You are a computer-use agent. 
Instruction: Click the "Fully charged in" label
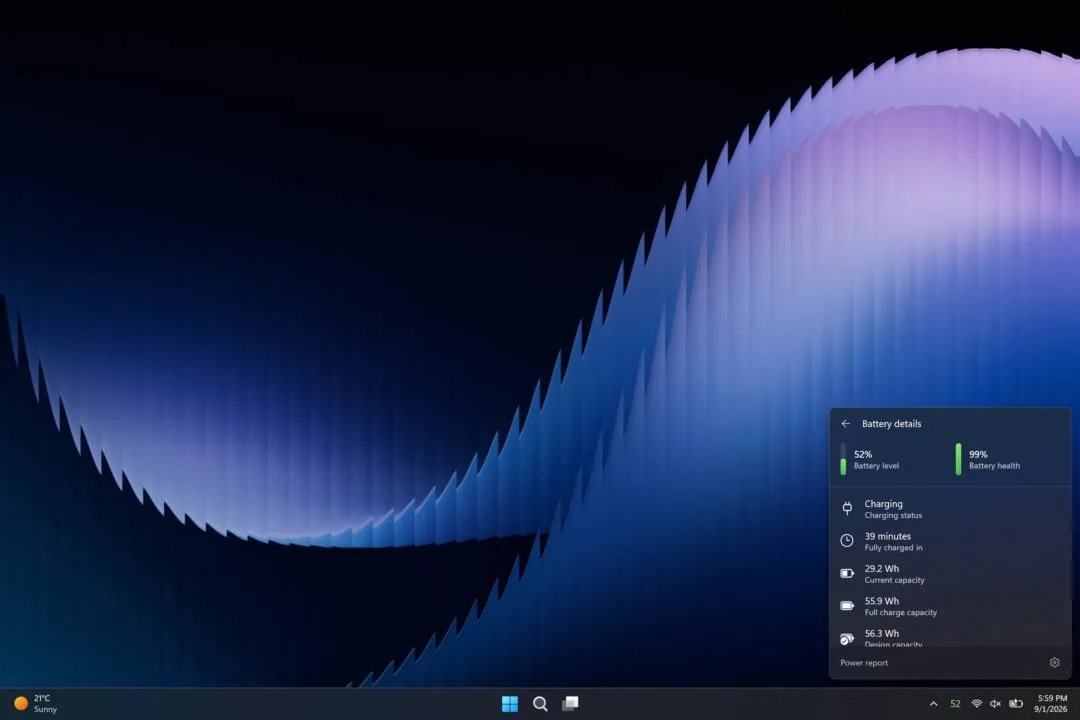click(893, 548)
